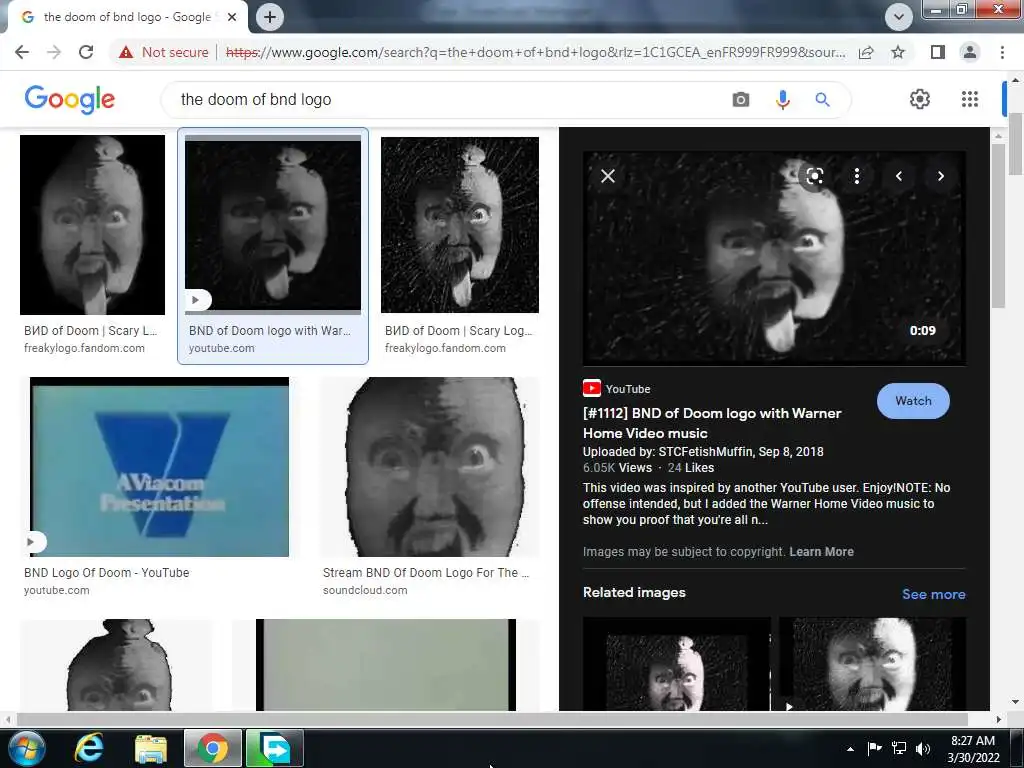
Task: Open Google quick settings gear
Action: click(920, 99)
